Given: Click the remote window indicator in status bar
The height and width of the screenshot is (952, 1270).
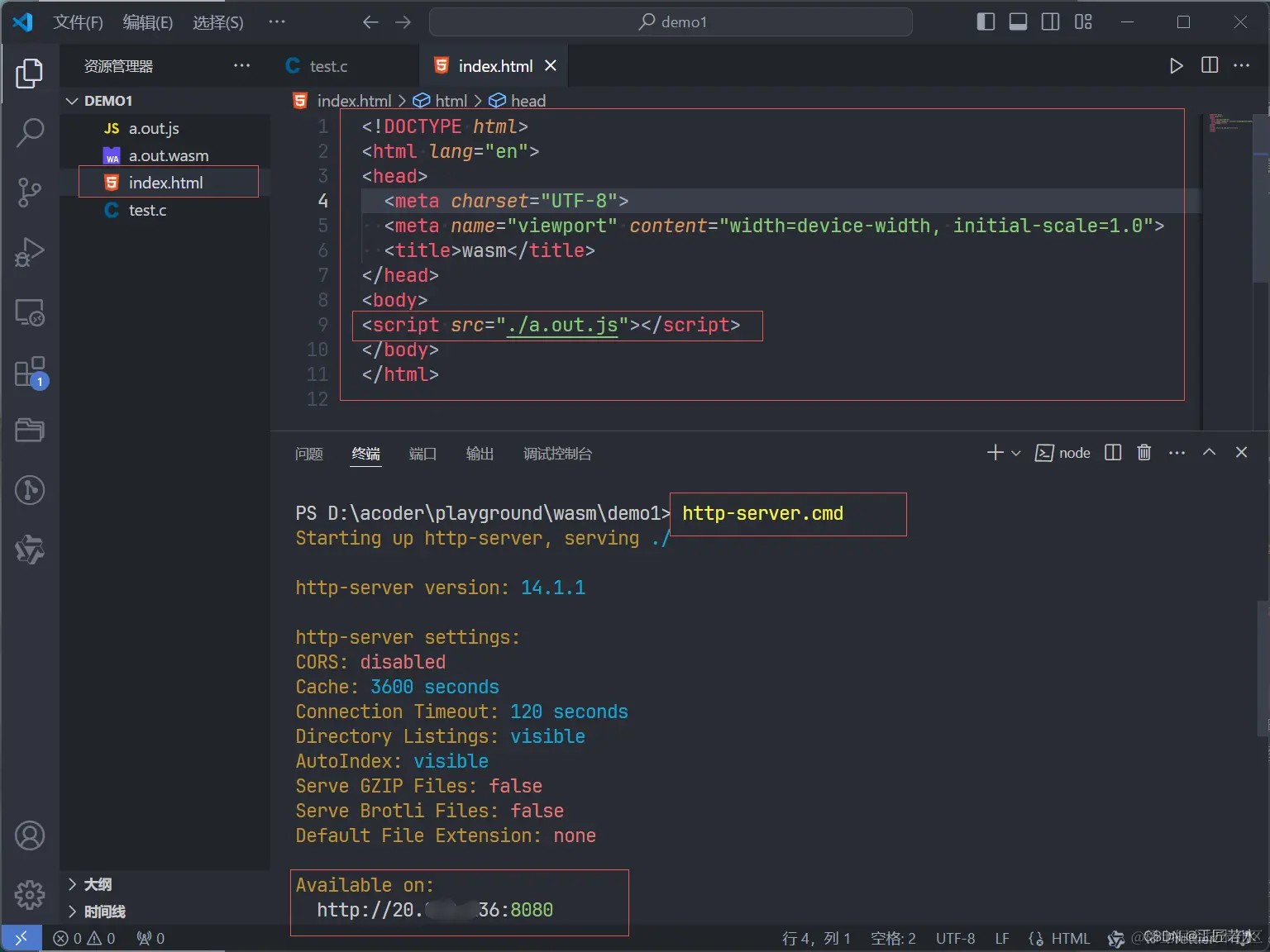Looking at the screenshot, I should pos(21,938).
